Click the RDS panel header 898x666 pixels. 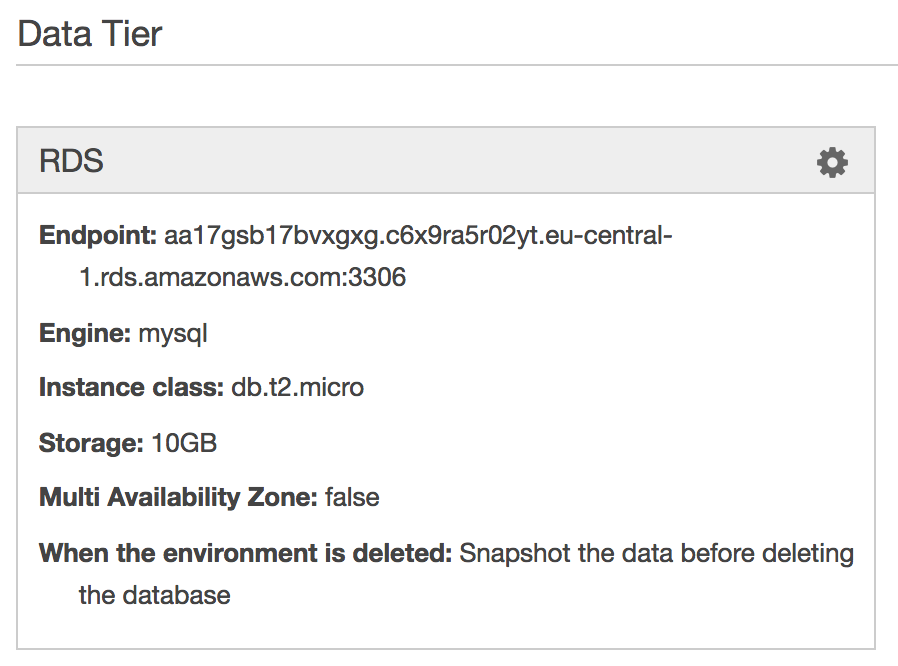[446, 160]
